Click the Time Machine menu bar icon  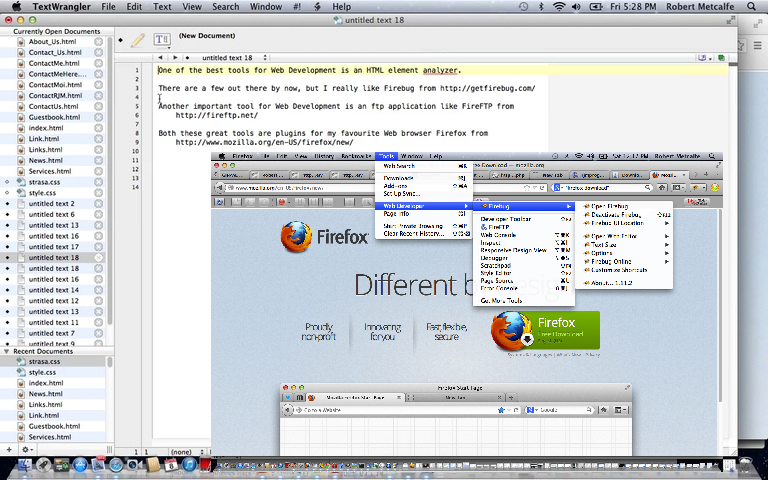pos(524,7)
